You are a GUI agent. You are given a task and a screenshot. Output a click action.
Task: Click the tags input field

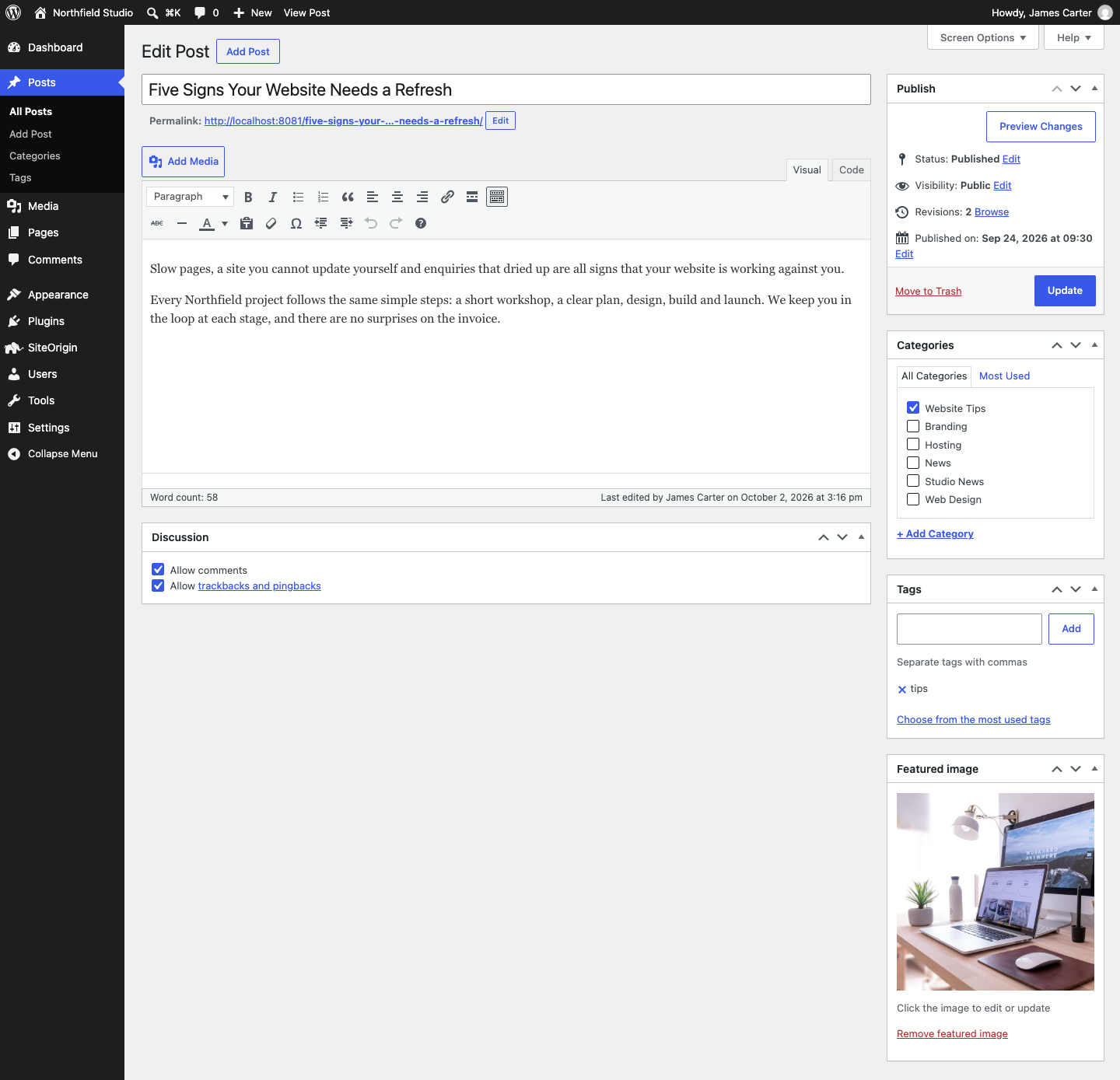(969, 629)
